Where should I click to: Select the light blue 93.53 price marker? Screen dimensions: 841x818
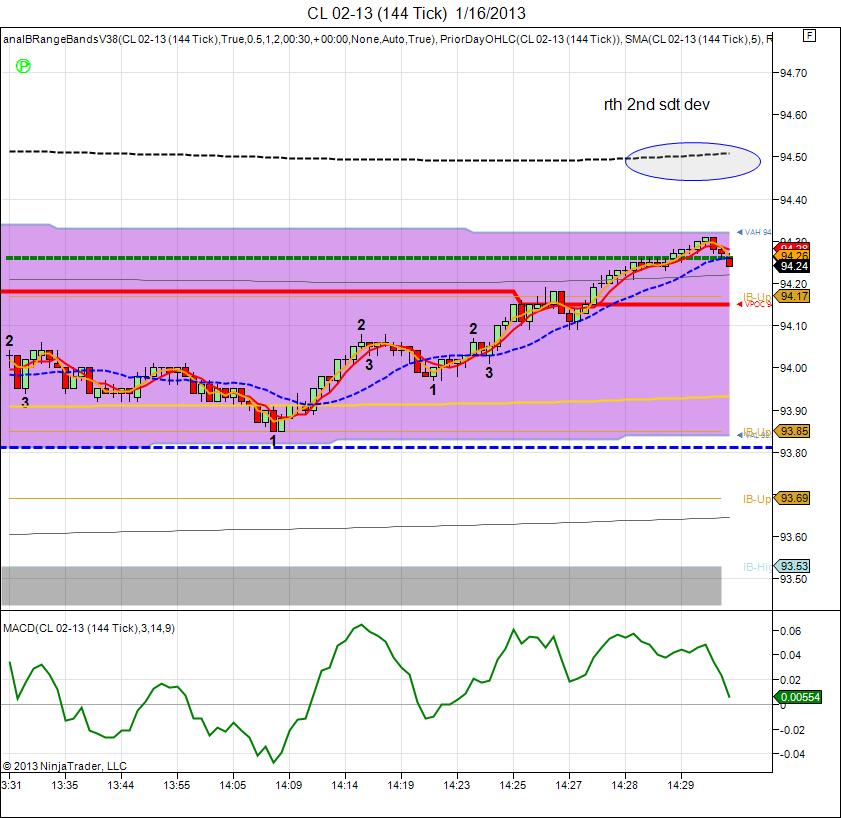793,566
